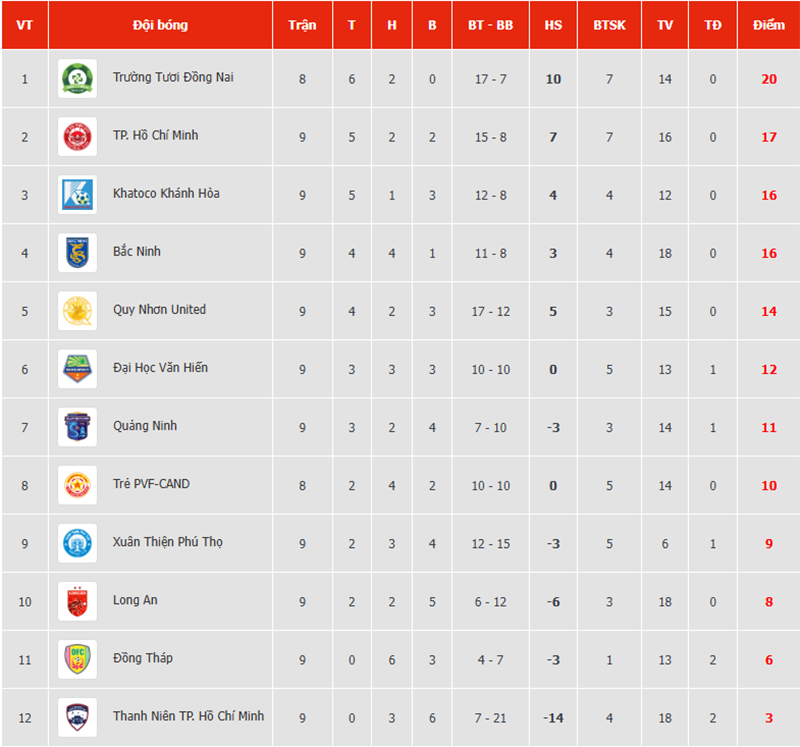Open the Quy Nhơn United team name
Viewport: 800px width, 747px height.
click(x=159, y=310)
